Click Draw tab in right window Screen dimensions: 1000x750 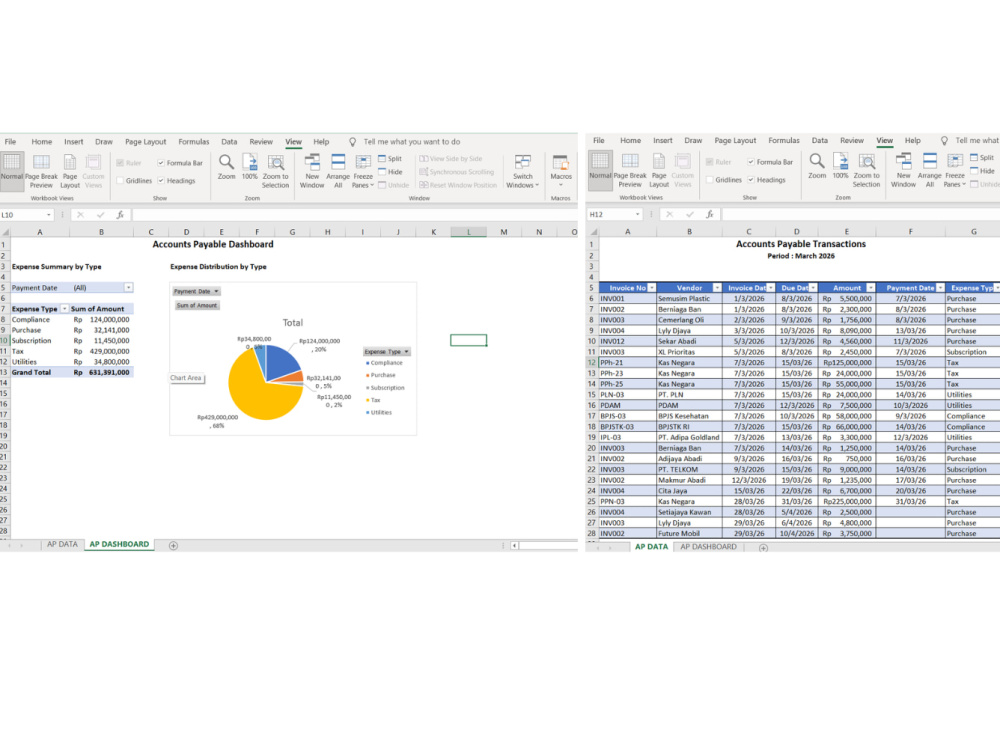click(x=693, y=140)
